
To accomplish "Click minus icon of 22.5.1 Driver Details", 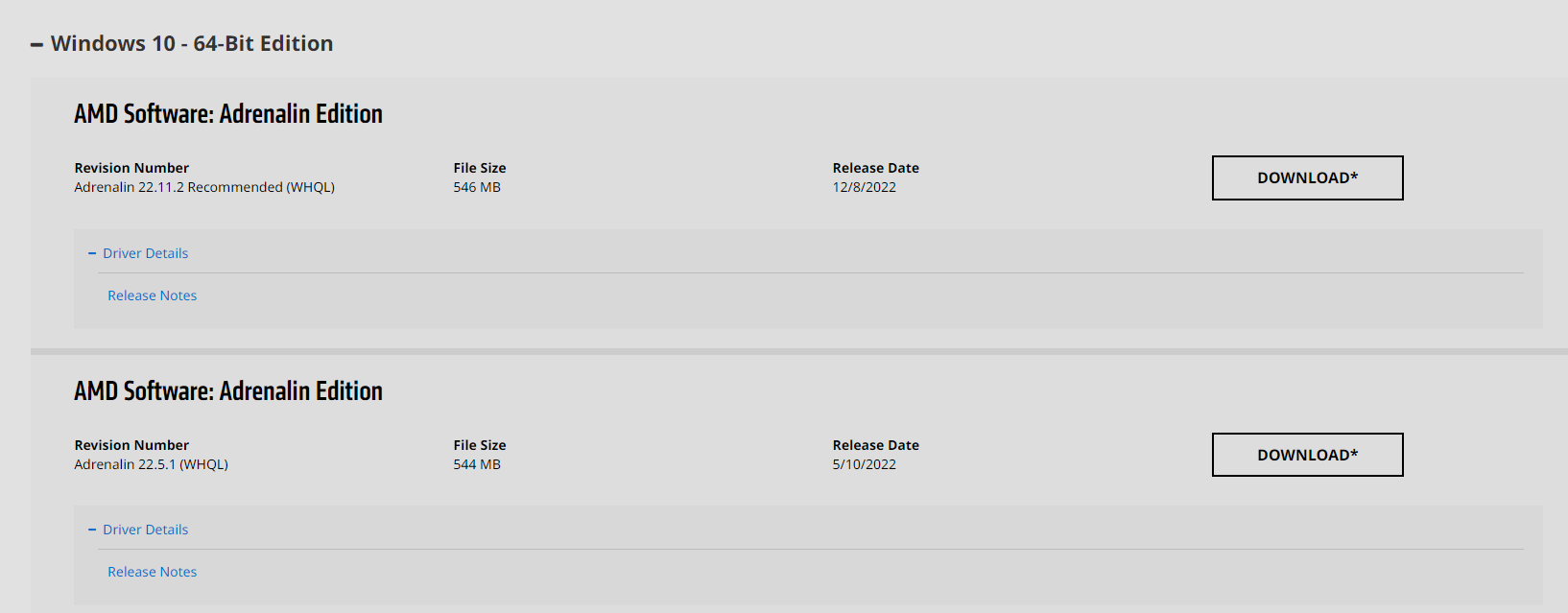I will (x=92, y=530).
